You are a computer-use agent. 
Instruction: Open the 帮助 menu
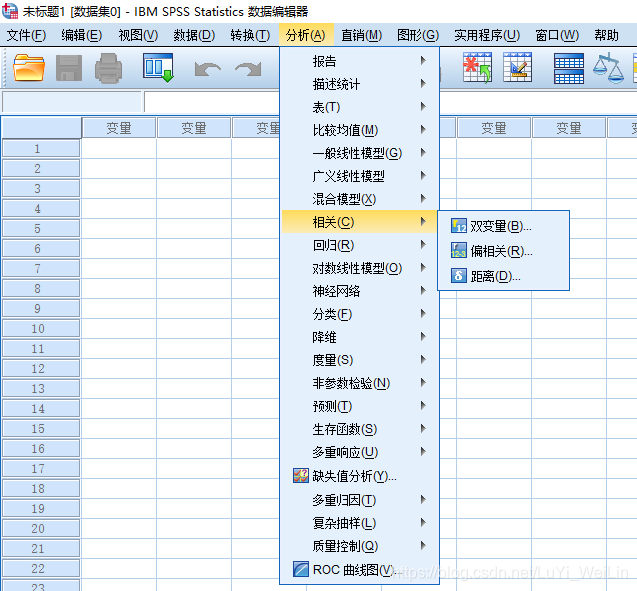pos(606,35)
